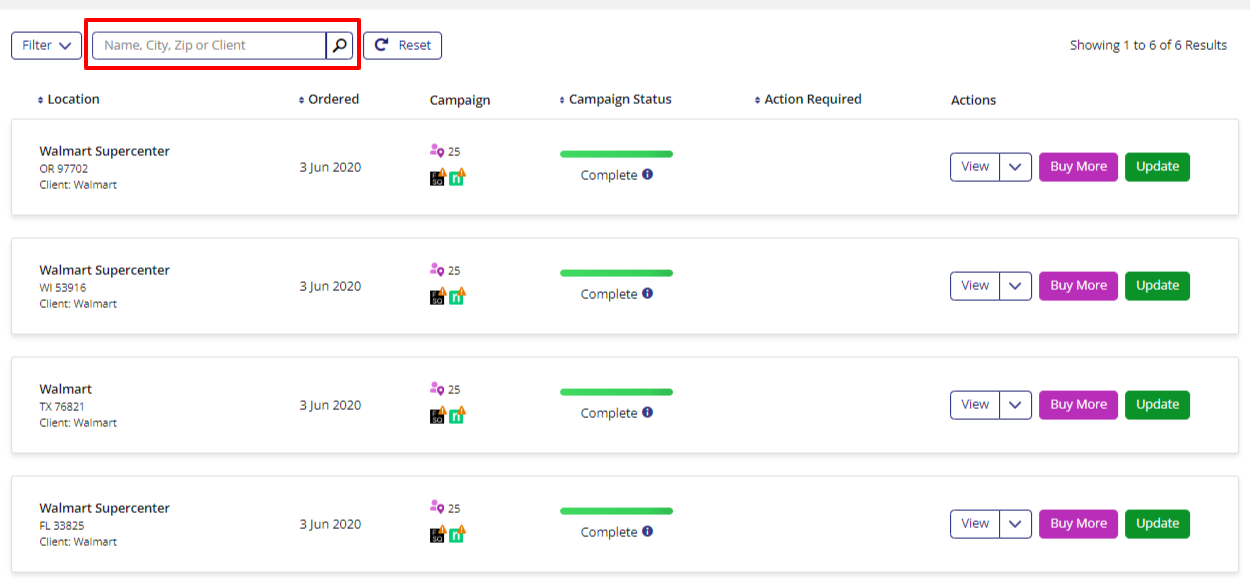Click the green Nextdoor icon for OR 97702
1250x579 pixels.
click(457, 177)
